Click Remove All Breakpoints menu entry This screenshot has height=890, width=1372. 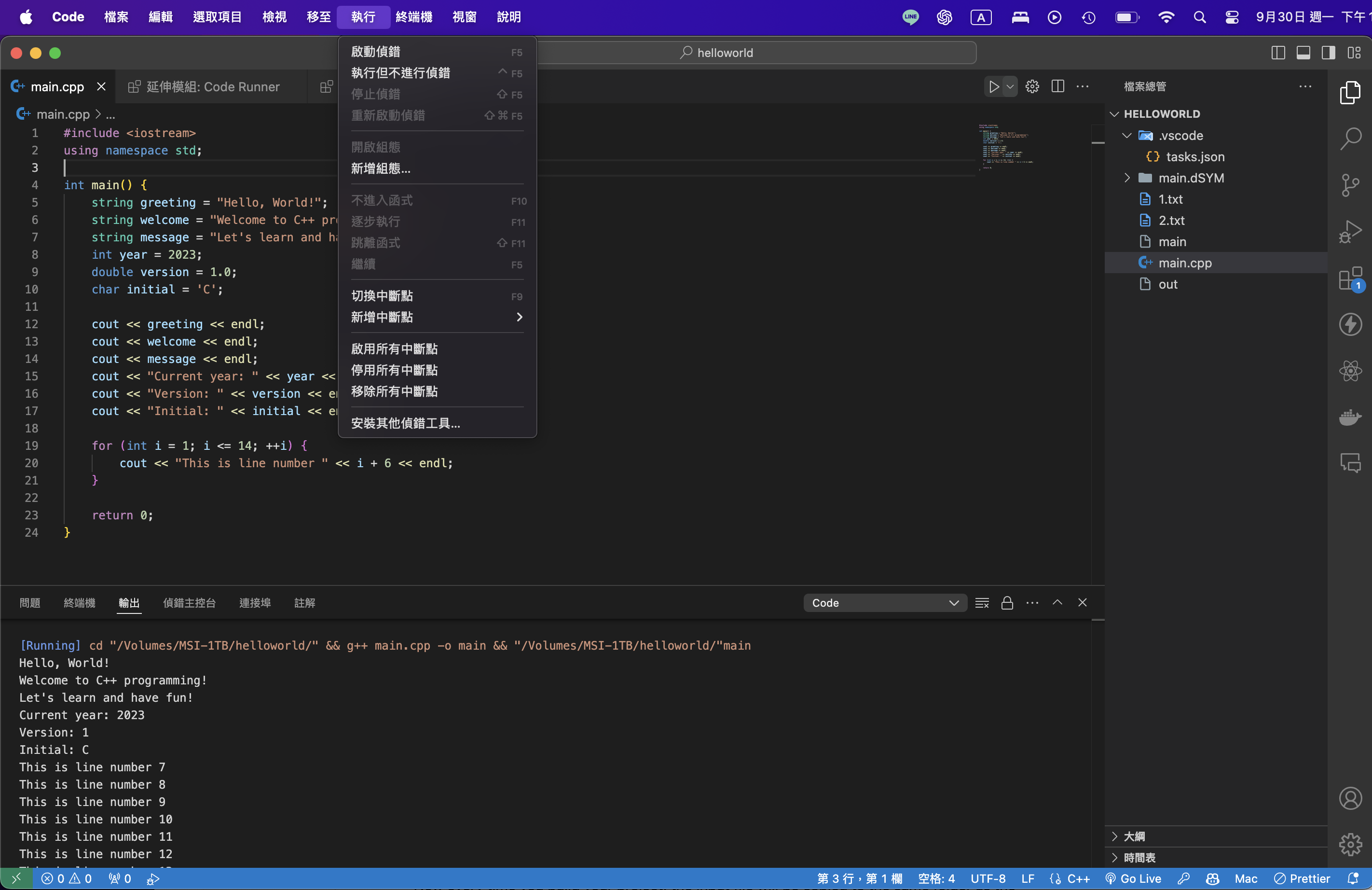437,391
